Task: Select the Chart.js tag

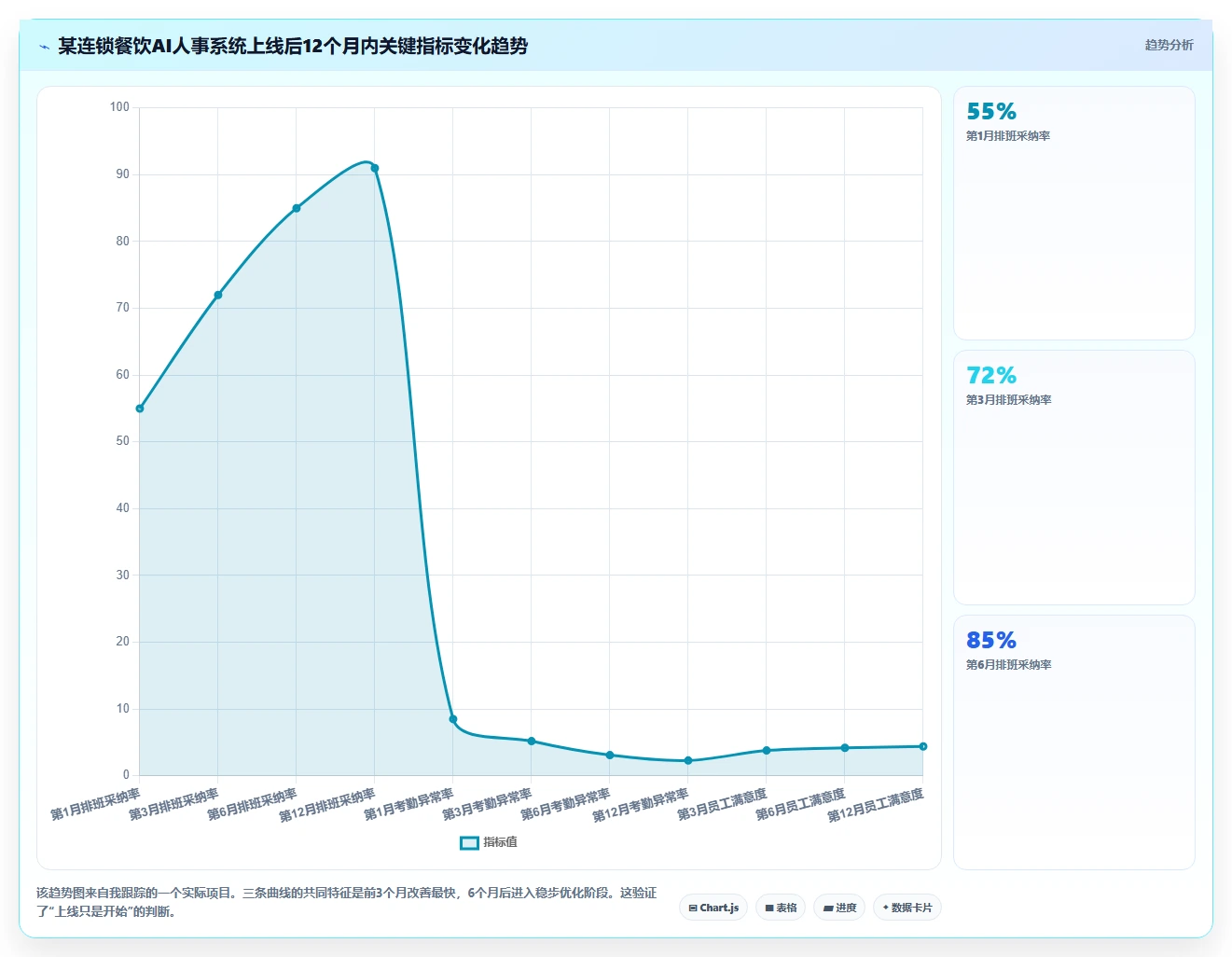Action: 713,908
